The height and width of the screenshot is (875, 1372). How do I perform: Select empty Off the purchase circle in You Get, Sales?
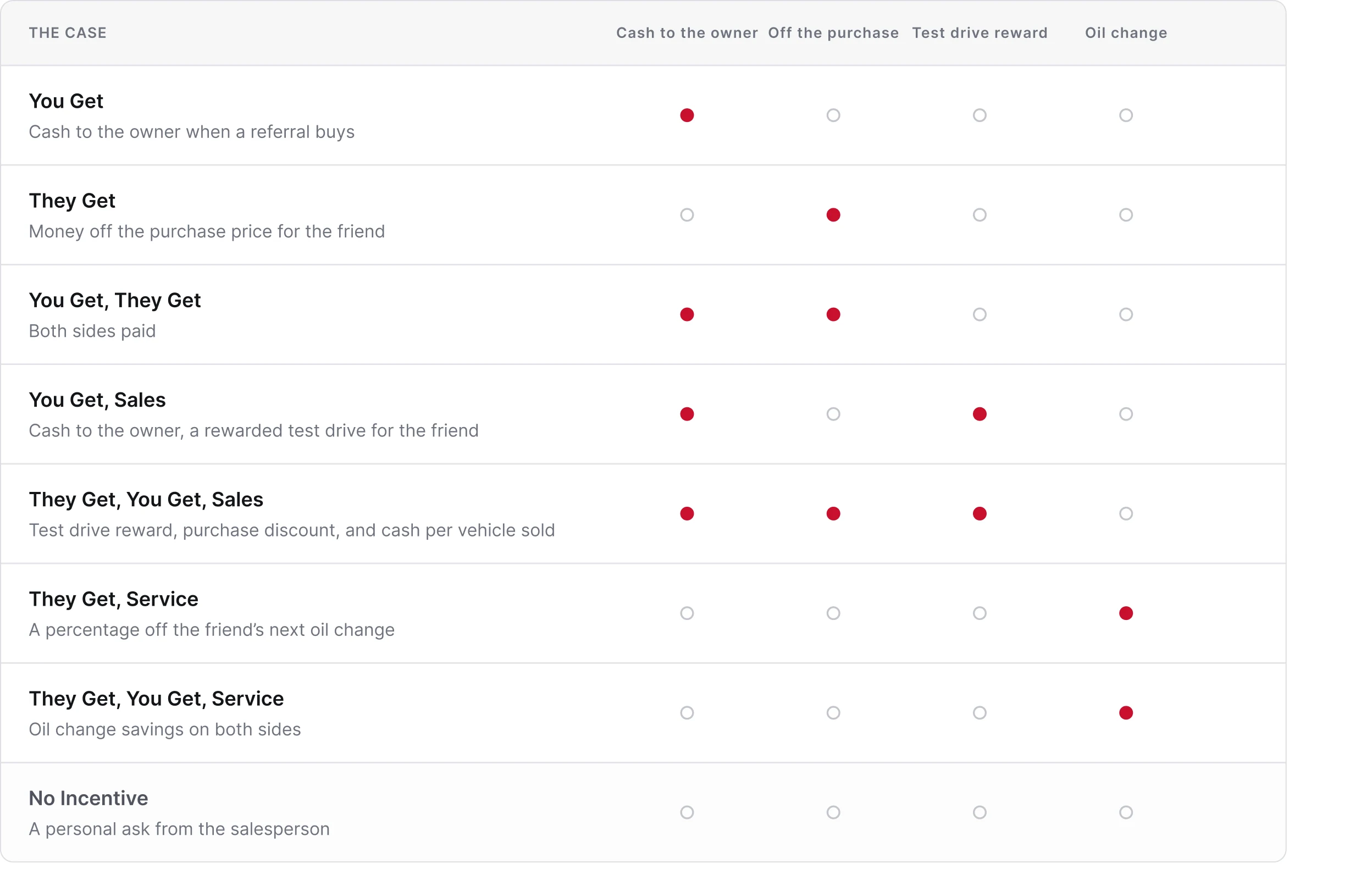click(833, 414)
